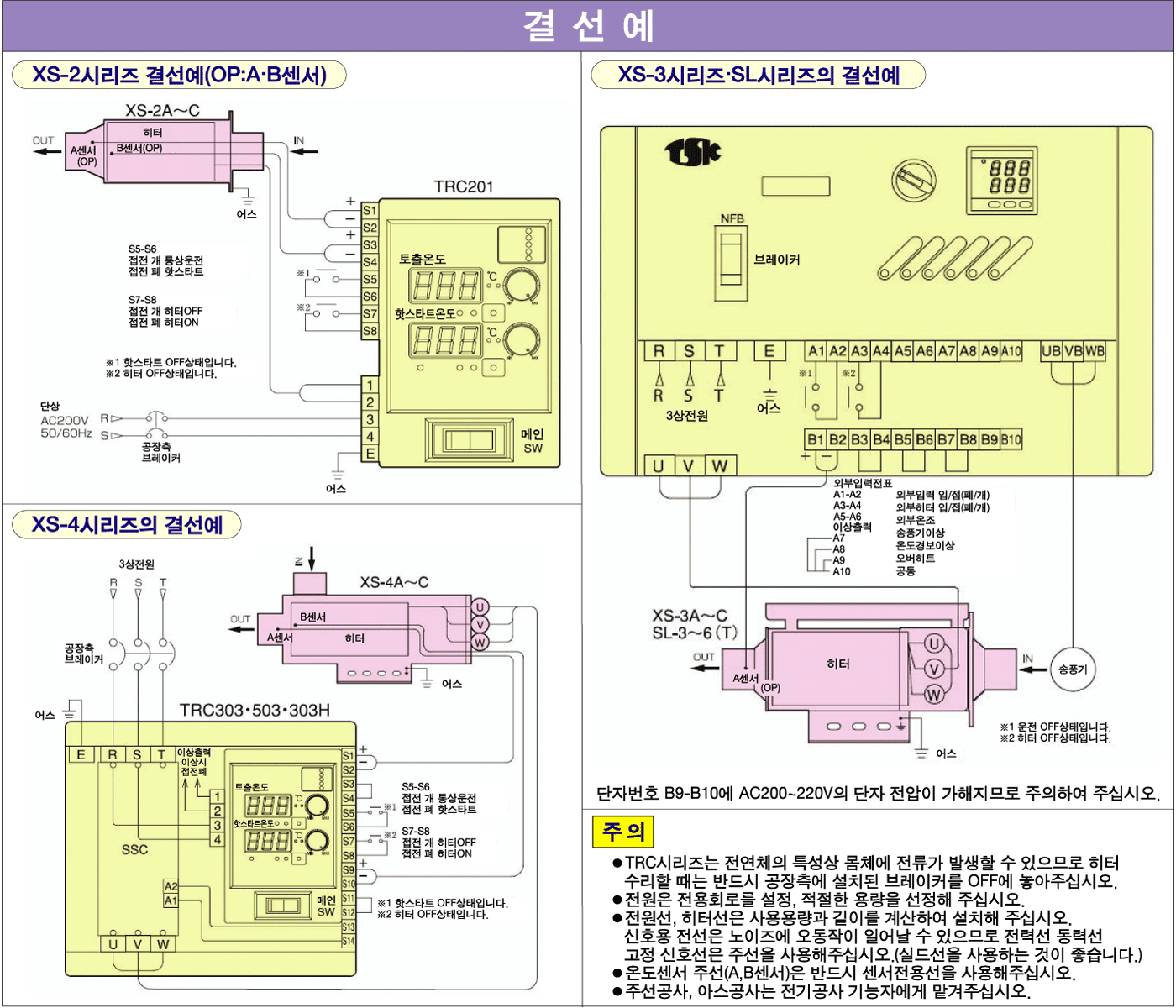Click the R terminal on XS-3 panel
The image size is (1176, 1008).
(x=659, y=351)
